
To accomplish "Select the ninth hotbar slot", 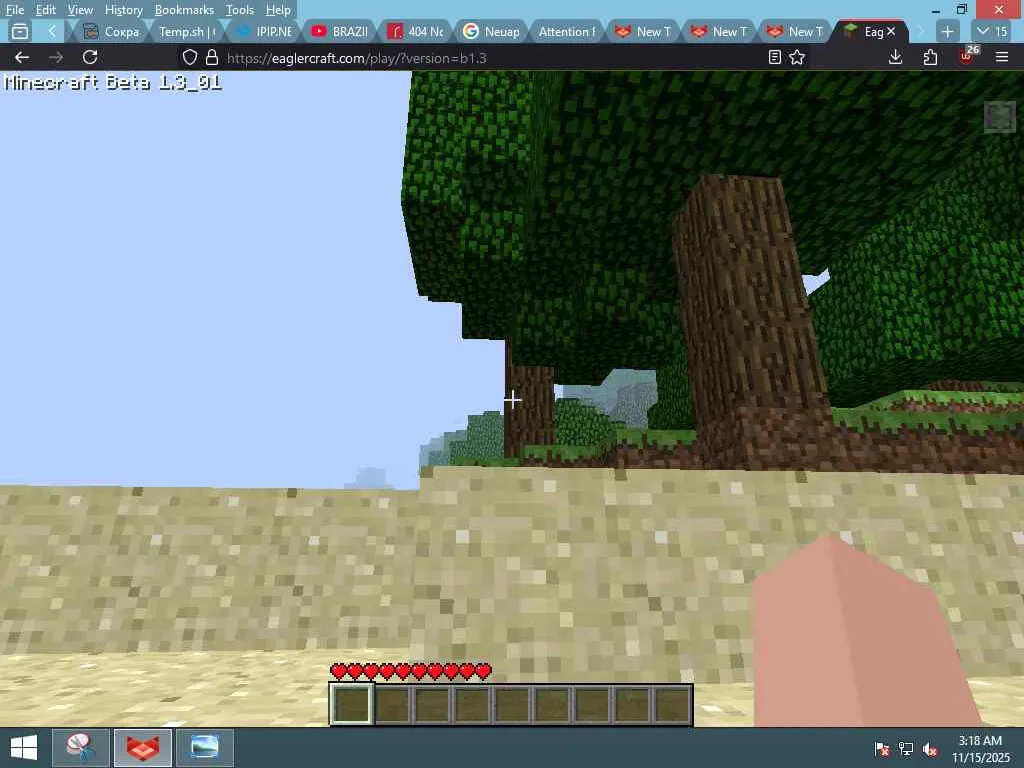I will click(x=671, y=705).
